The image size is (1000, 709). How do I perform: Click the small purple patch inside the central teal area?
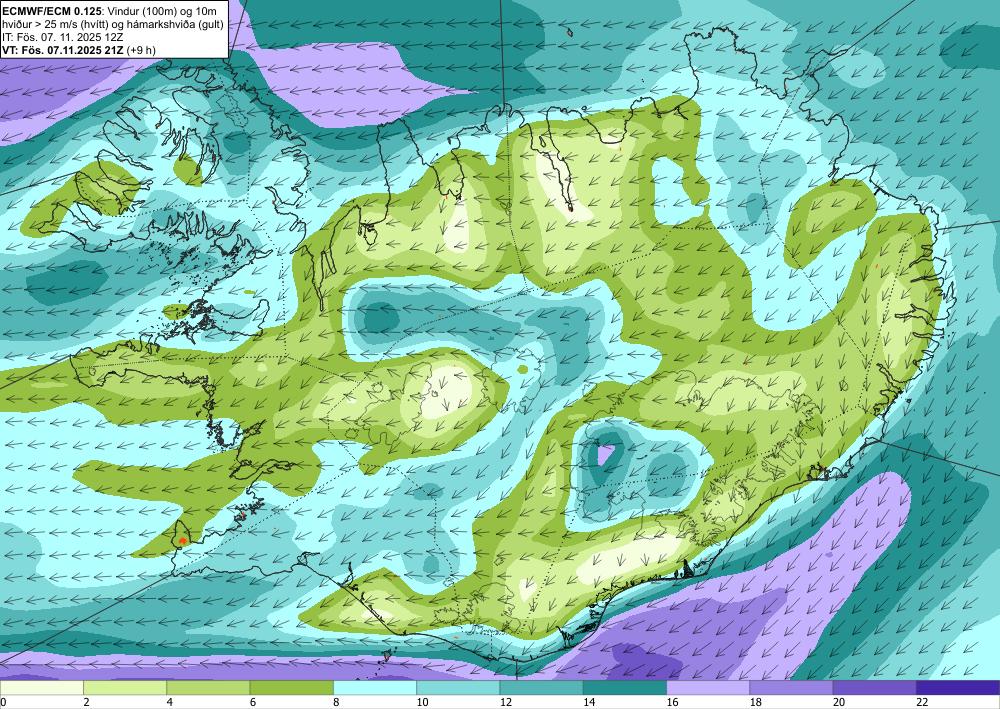click(605, 454)
